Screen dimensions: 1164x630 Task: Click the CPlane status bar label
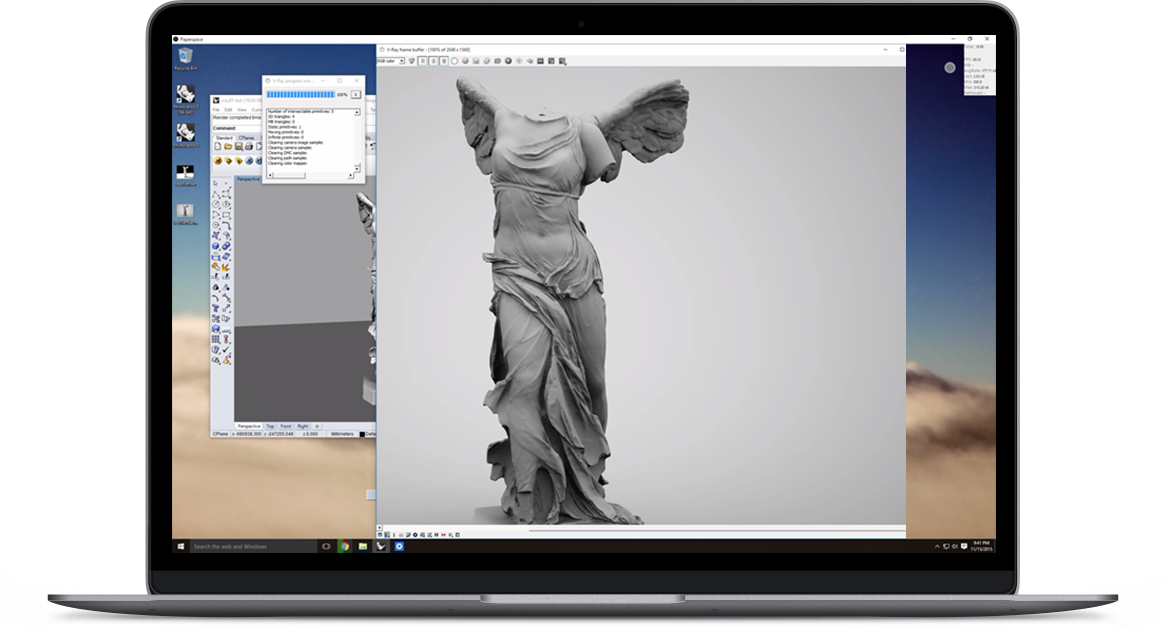tap(220, 434)
